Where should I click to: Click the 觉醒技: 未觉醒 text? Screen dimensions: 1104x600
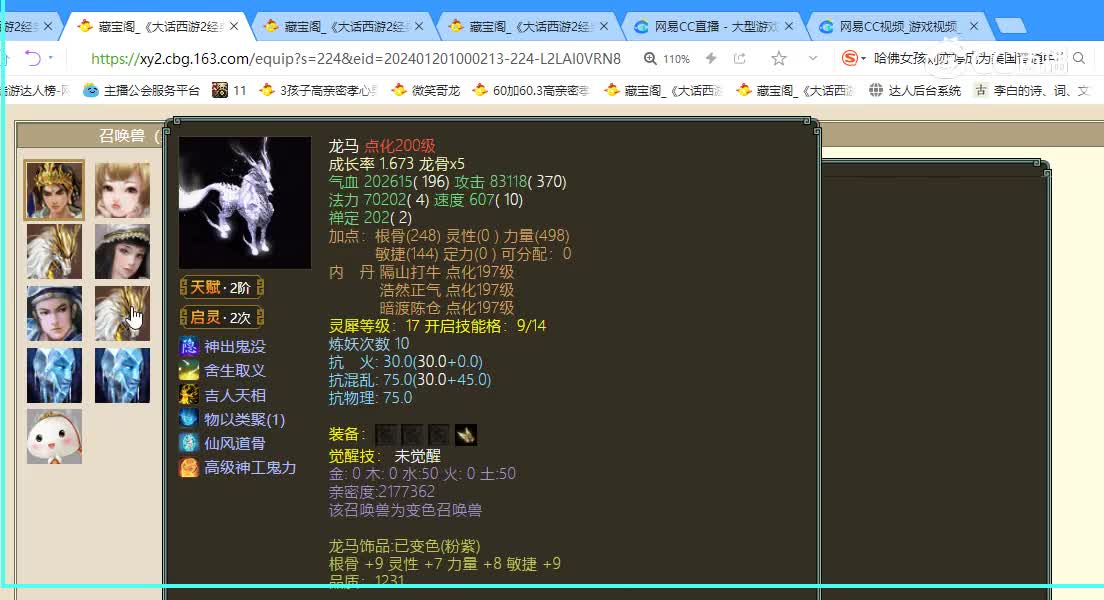tap(384, 456)
